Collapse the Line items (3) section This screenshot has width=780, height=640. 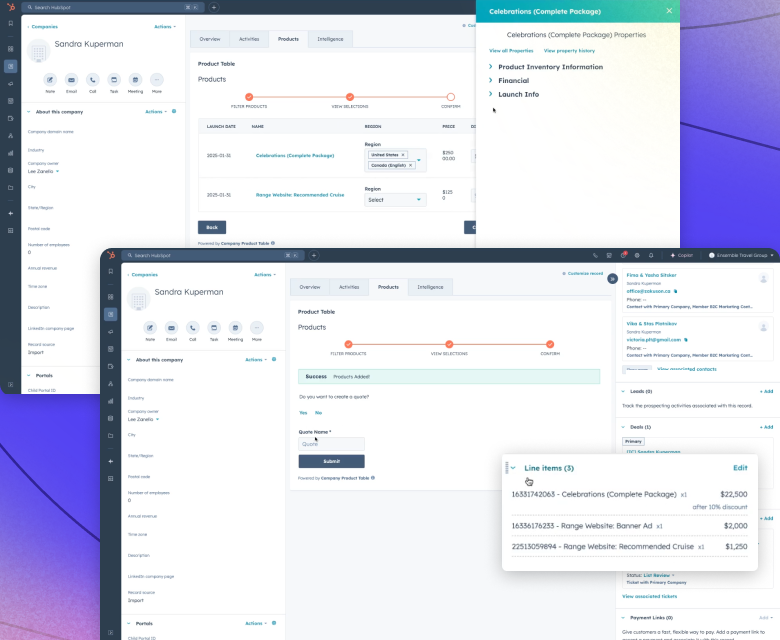coord(513,468)
